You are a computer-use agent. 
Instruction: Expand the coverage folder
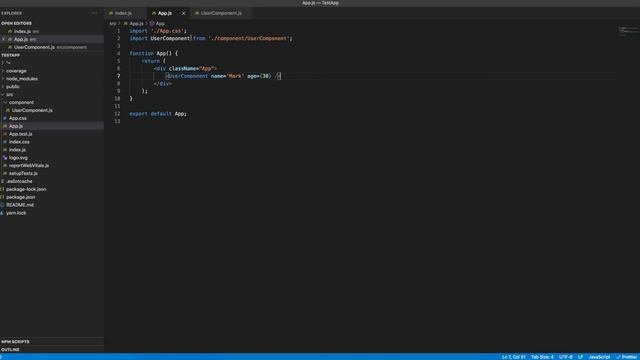coord(16,71)
